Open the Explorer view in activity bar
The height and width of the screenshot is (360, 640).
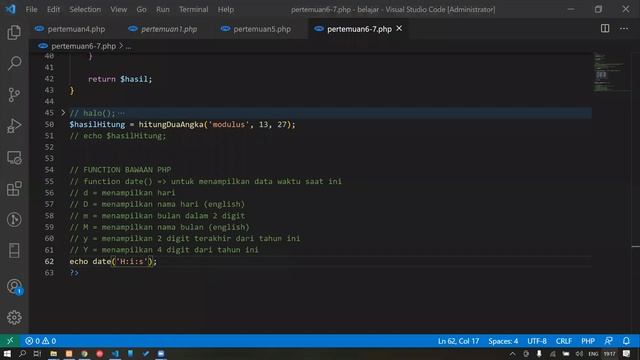click(x=14, y=33)
